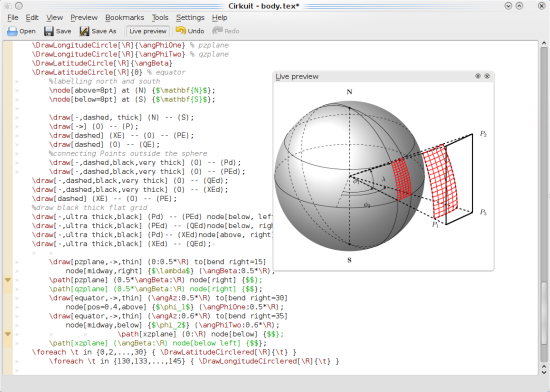
Task: Click the green \path[qzplane] line
Action: tap(155, 289)
